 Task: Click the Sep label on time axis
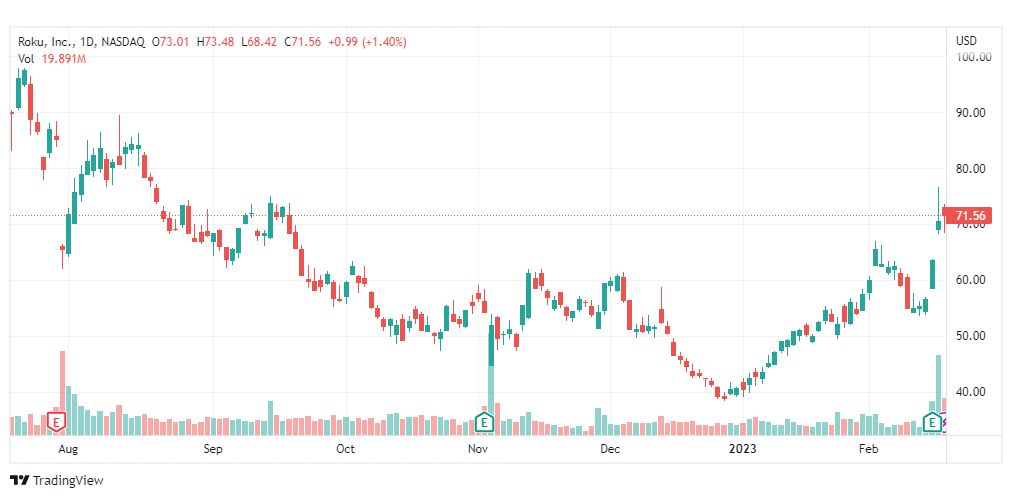click(x=213, y=448)
